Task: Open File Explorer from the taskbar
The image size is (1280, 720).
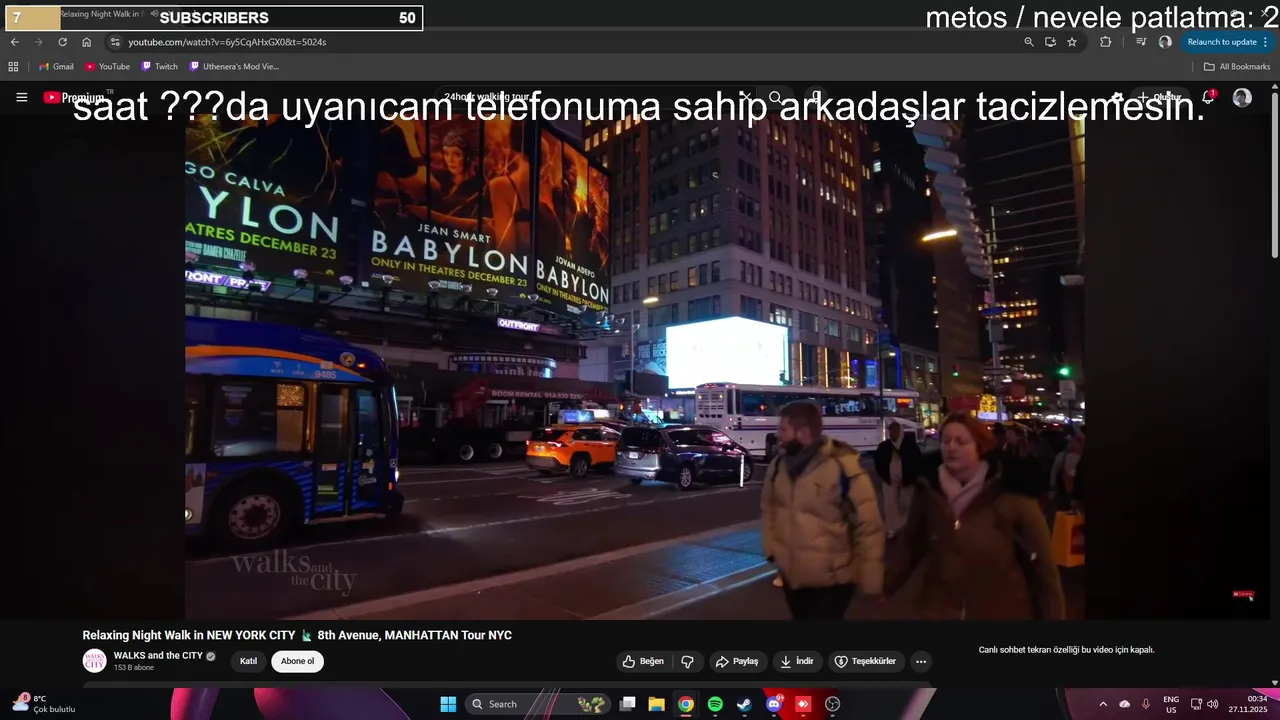Action: pyautogui.click(x=656, y=704)
